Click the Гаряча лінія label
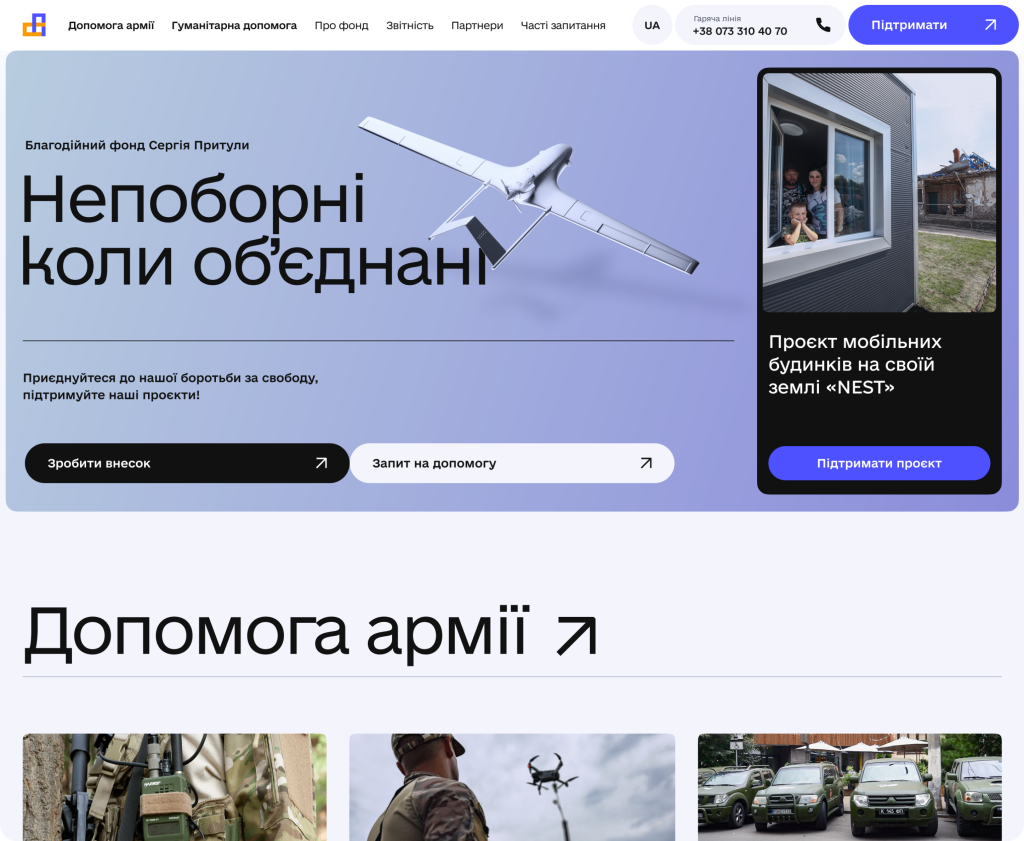 (x=716, y=18)
